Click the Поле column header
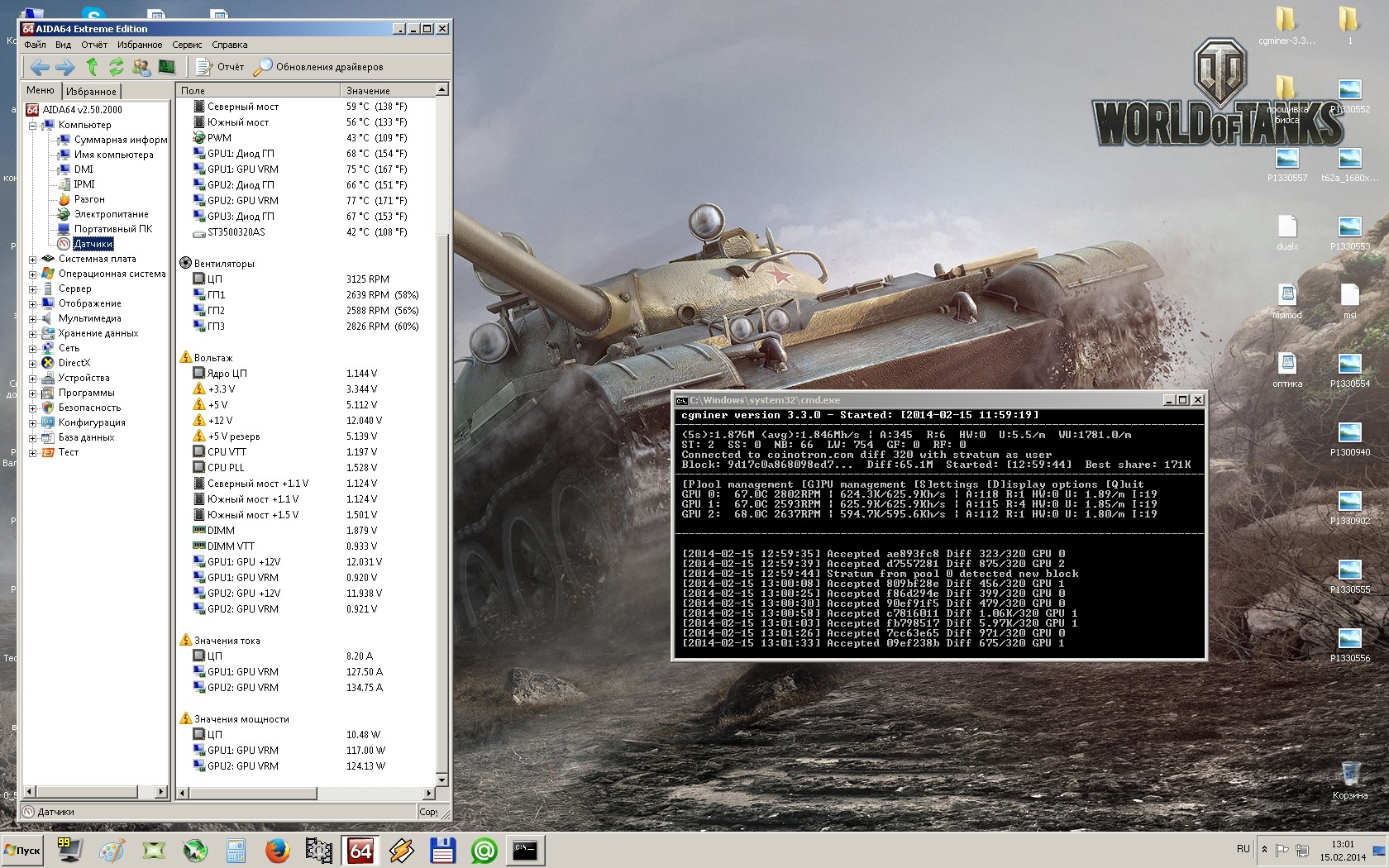This screenshot has height=868, width=1389. pyautogui.click(x=258, y=90)
